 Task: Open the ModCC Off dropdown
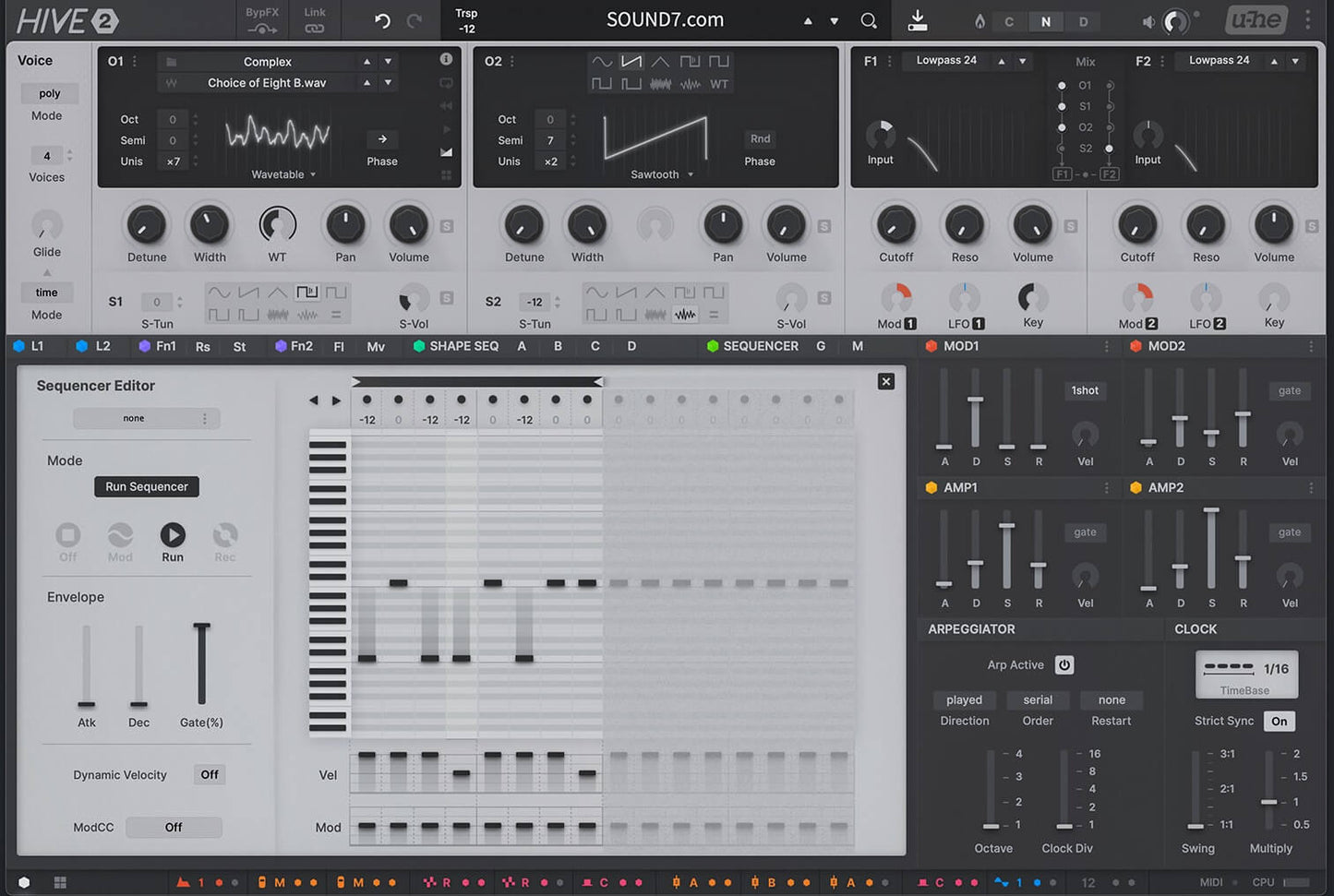[x=174, y=828]
